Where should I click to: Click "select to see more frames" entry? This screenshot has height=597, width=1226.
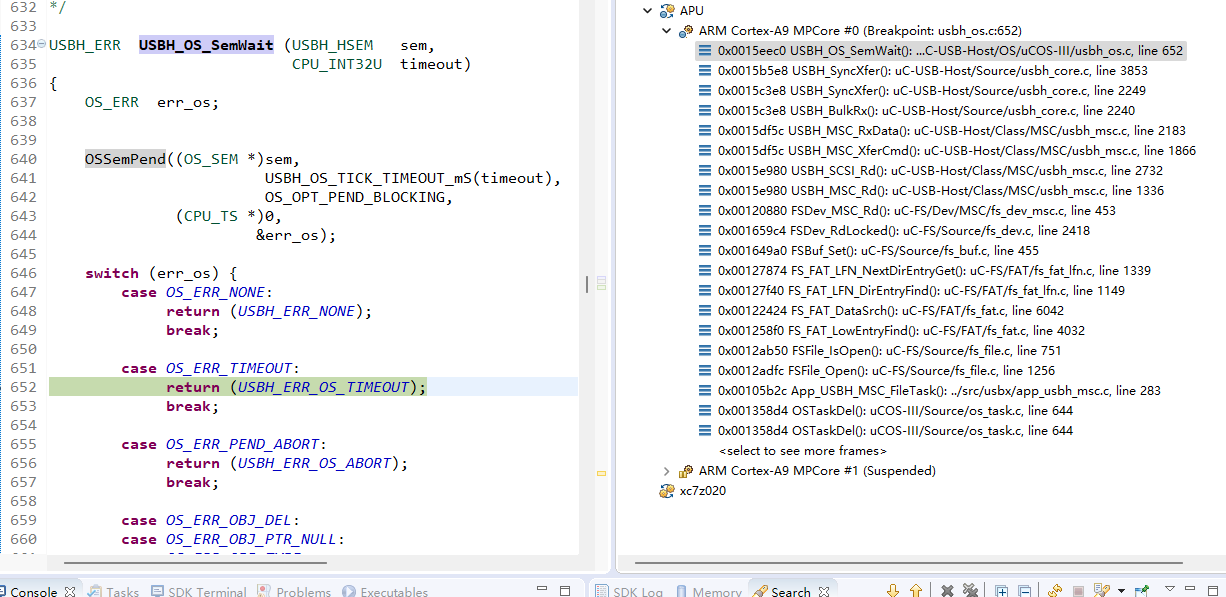point(802,451)
